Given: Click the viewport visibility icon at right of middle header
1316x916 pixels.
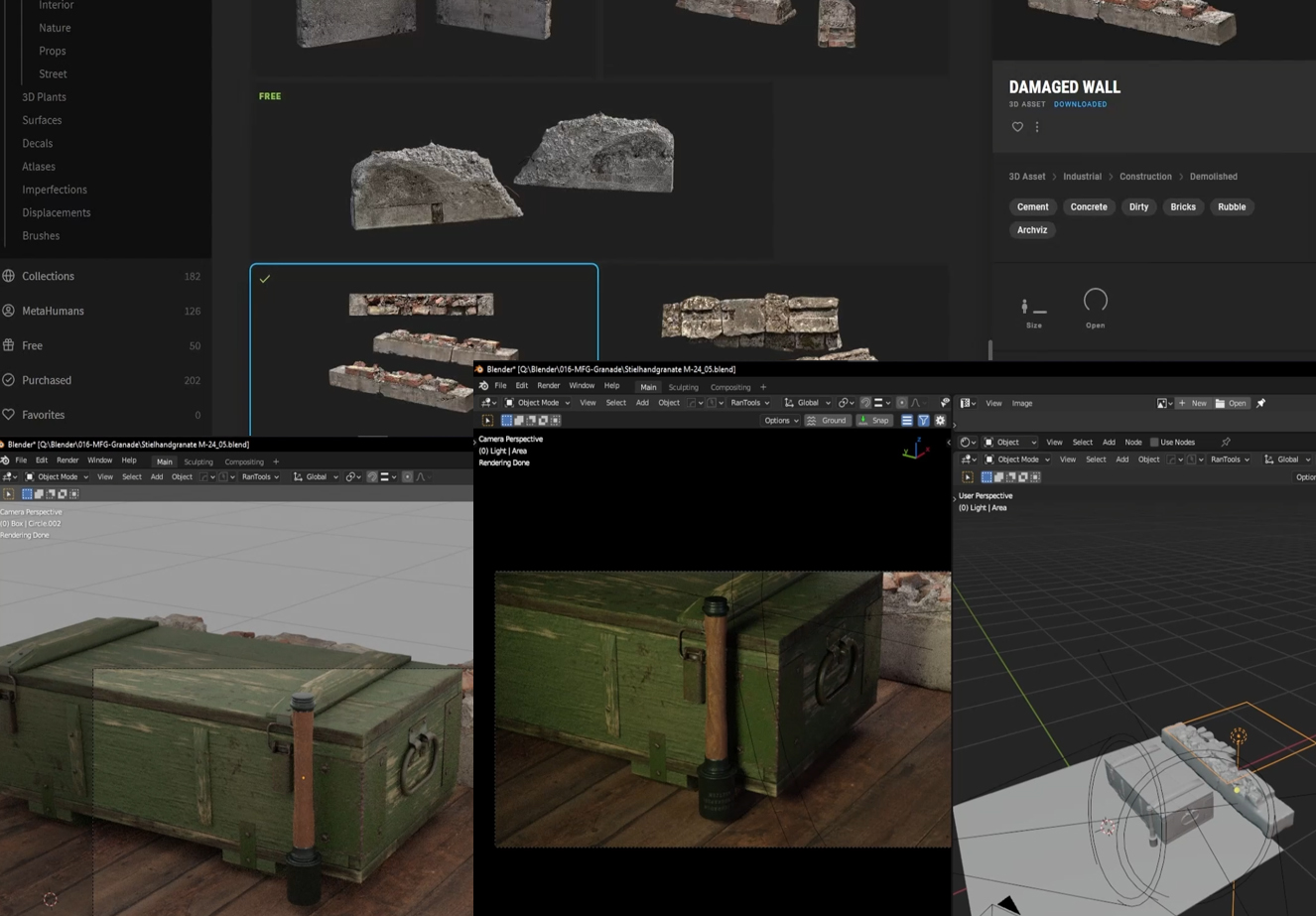Looking at the screenshot, I should pyautogui.click(x=945, y=403).
